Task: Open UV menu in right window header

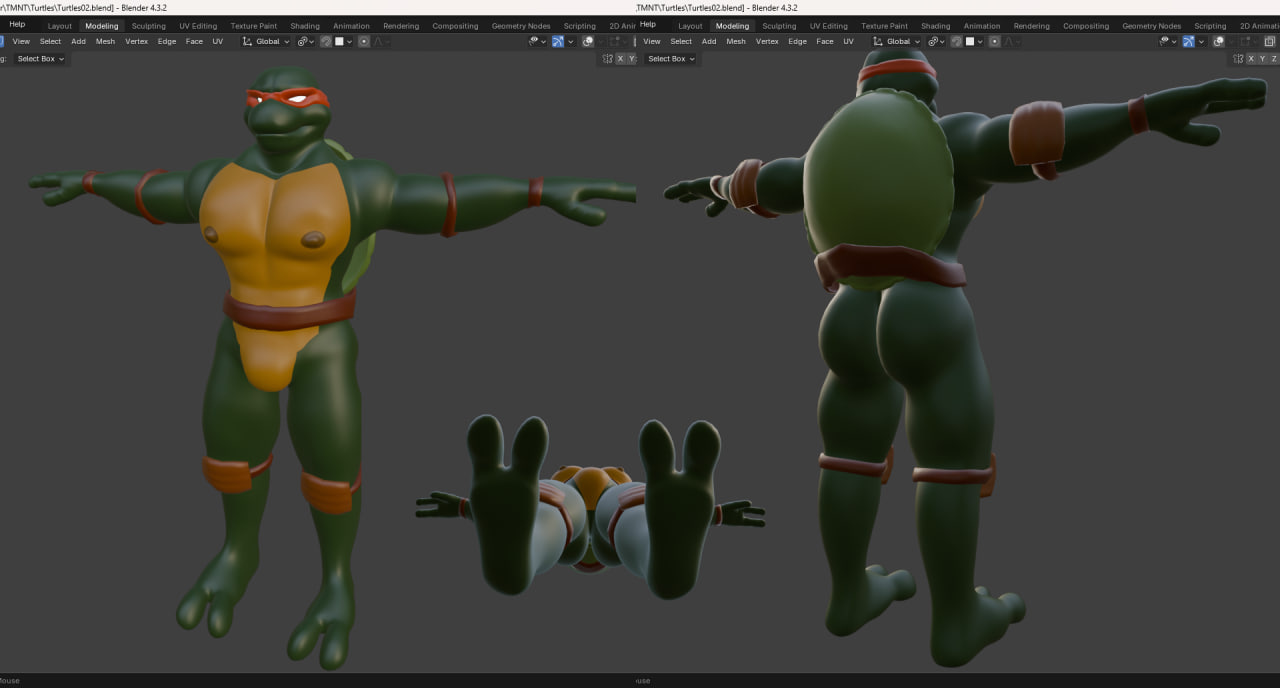Action: pos(848,41)
